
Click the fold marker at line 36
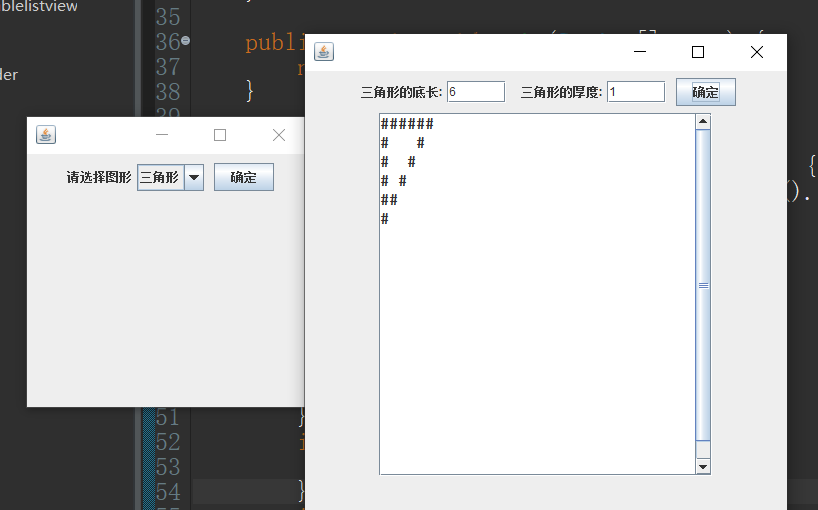pos(185,40)
